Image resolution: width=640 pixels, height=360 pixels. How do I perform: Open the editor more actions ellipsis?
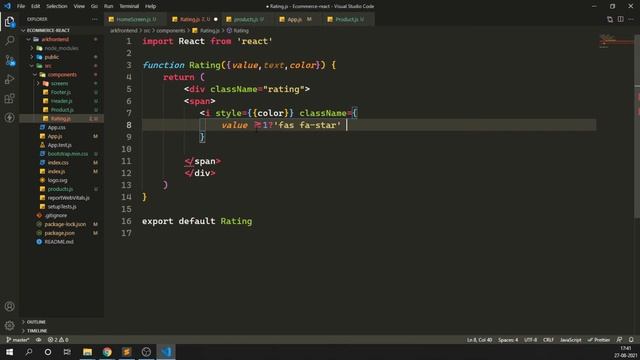click(631, 19)
